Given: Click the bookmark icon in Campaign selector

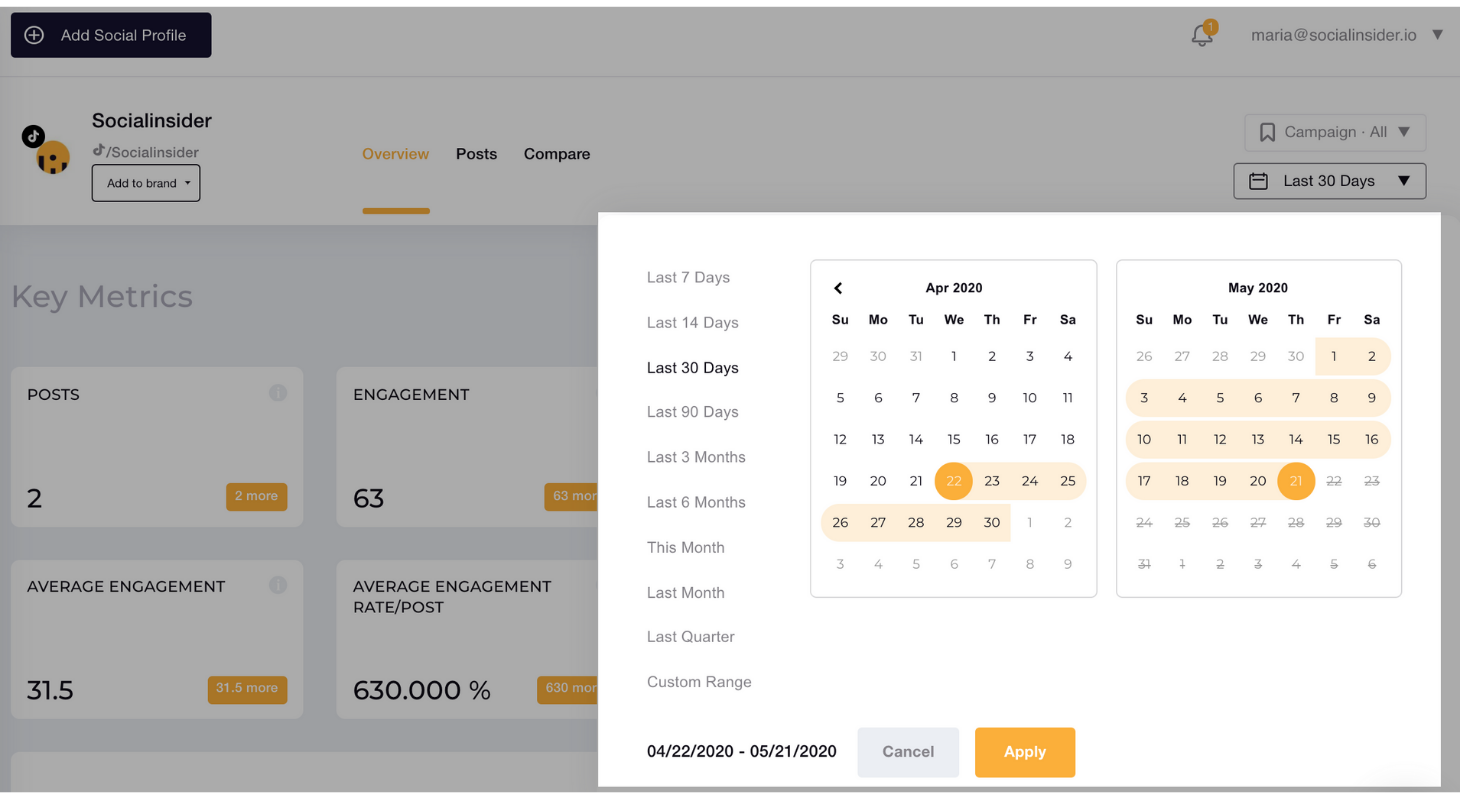Looking at the screenshot, I should (1267, 132).
